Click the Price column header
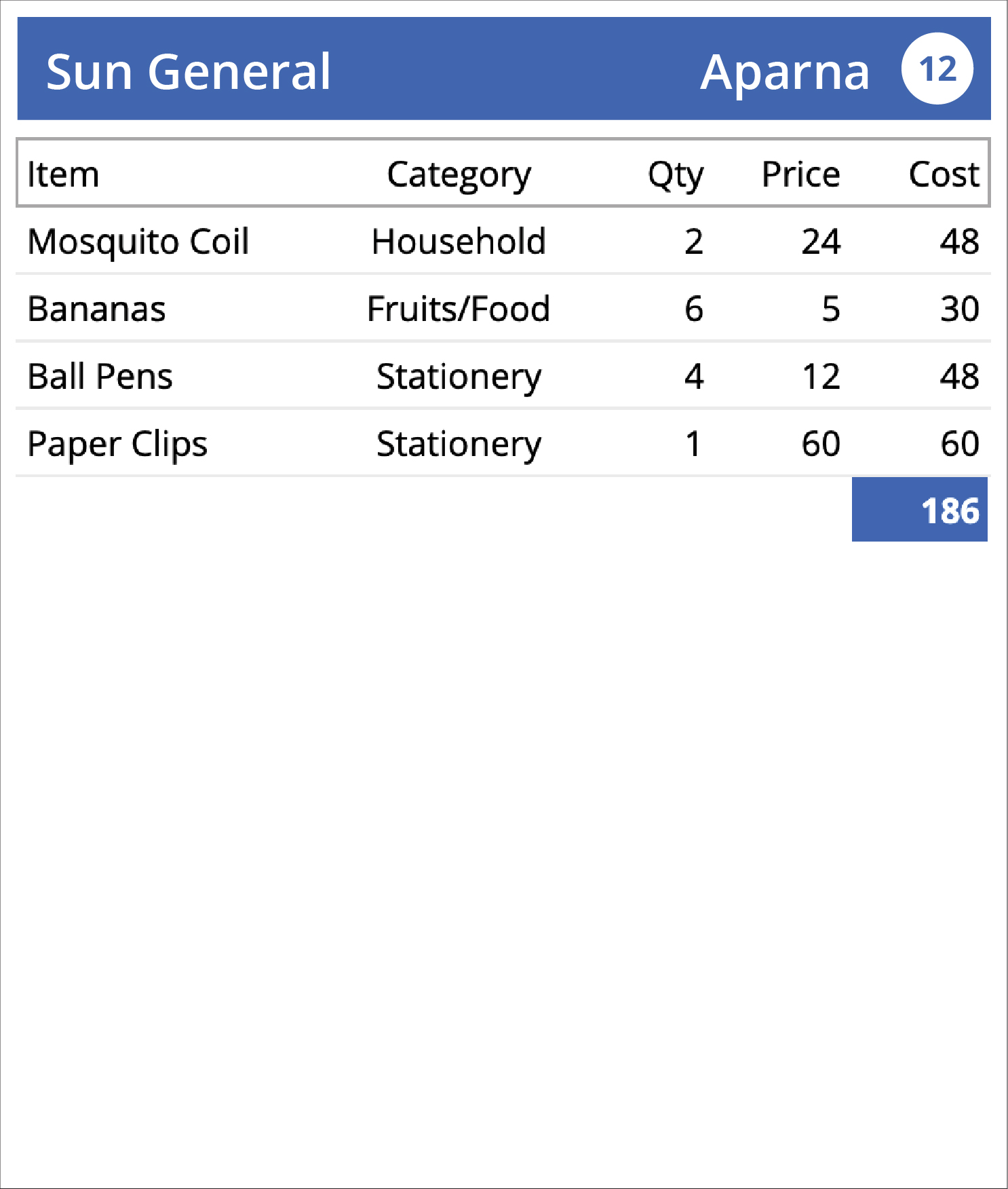This screenshot has height=1189, width=1008. pos(801,174)
